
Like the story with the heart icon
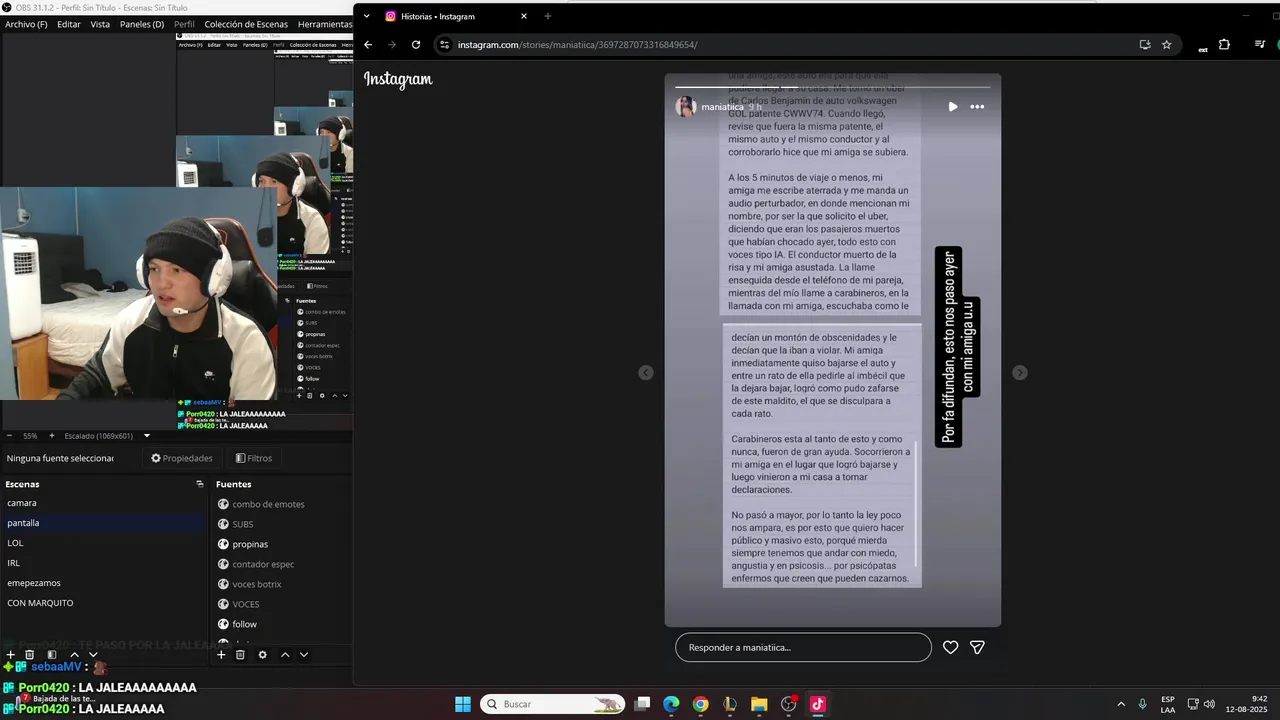coord(951,647)
